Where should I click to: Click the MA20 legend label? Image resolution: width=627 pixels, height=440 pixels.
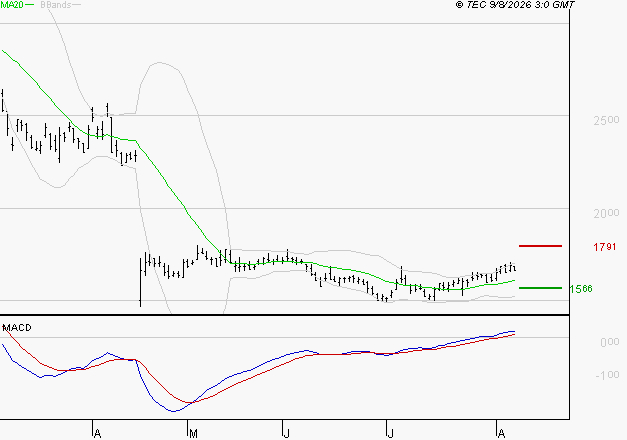[x=12, y=5]
